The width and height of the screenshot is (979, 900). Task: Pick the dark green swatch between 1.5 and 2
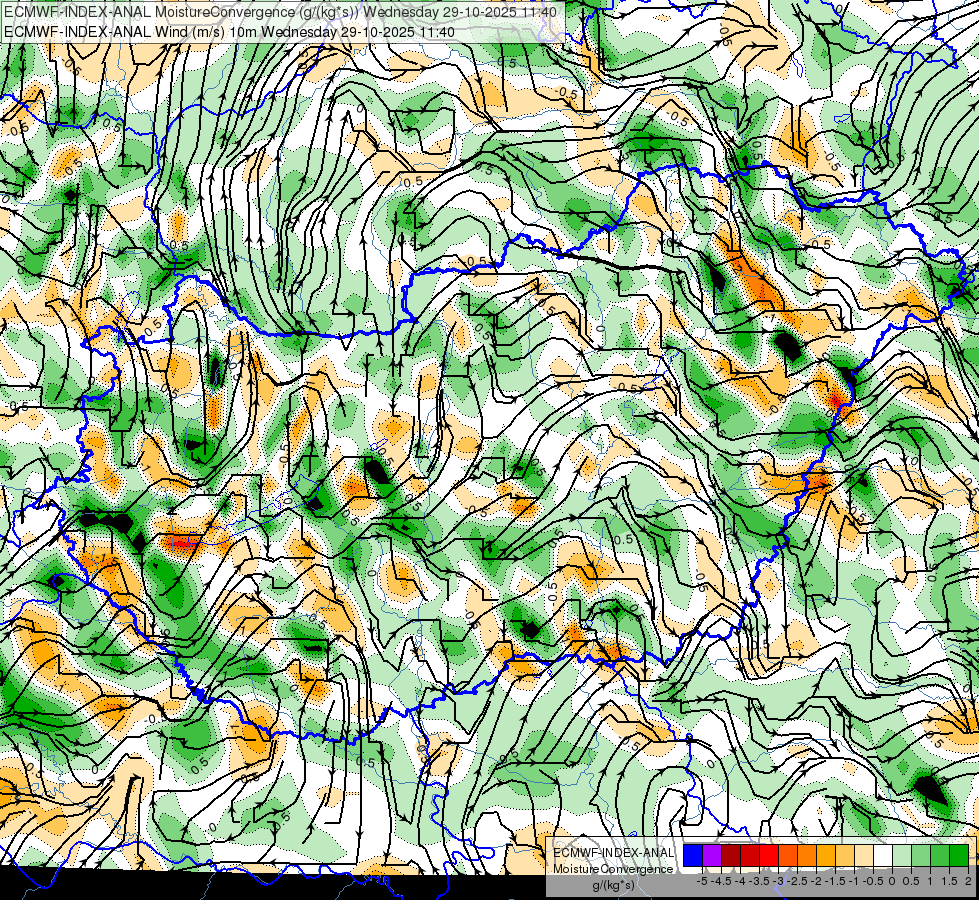tap(959, 855)
